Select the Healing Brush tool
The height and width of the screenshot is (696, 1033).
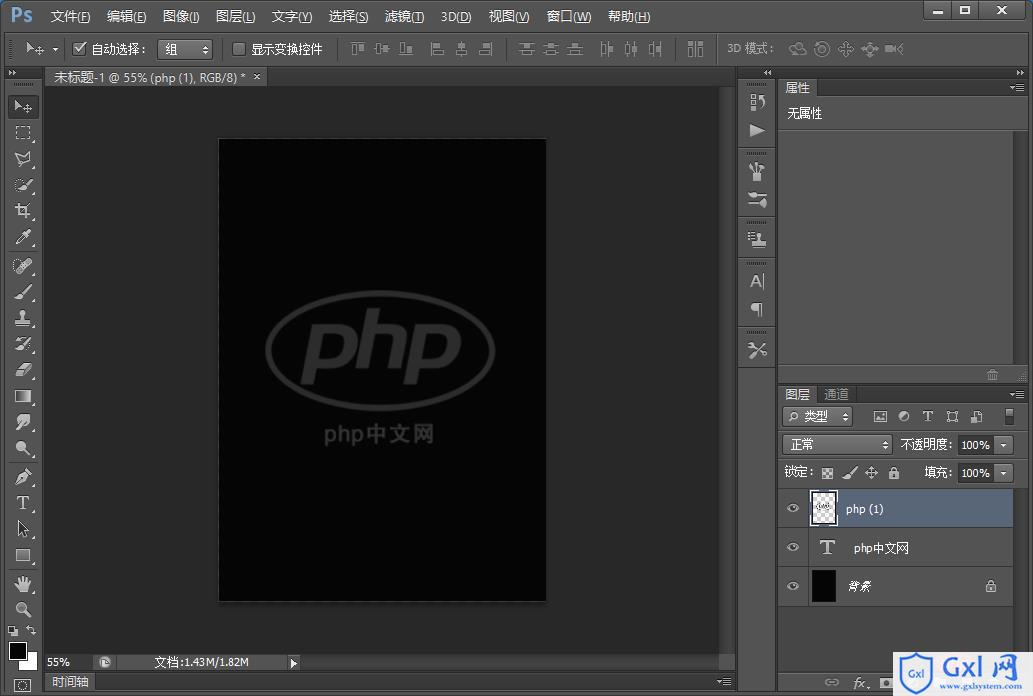pyautogui.click(x=23, y=266)
